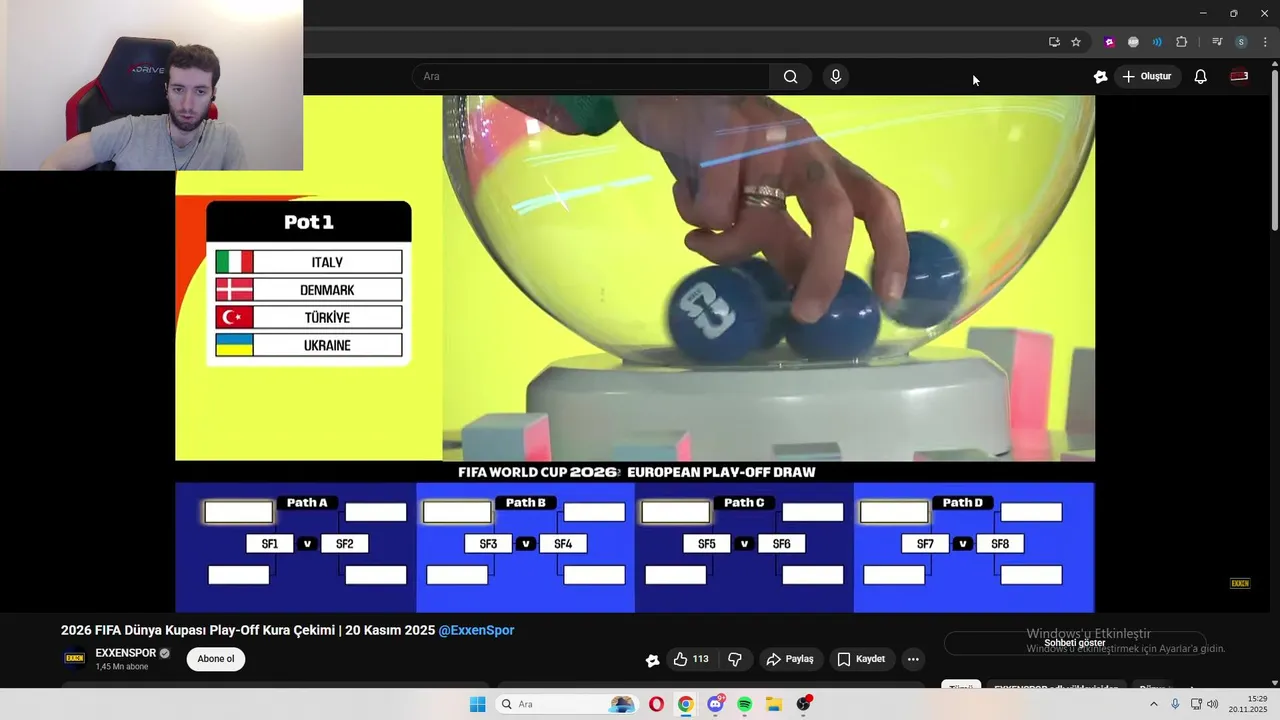This screenshot has height=720, width=1280.
Task: Click the install app icon in address bar
Action: click(x=1054, y=42)
